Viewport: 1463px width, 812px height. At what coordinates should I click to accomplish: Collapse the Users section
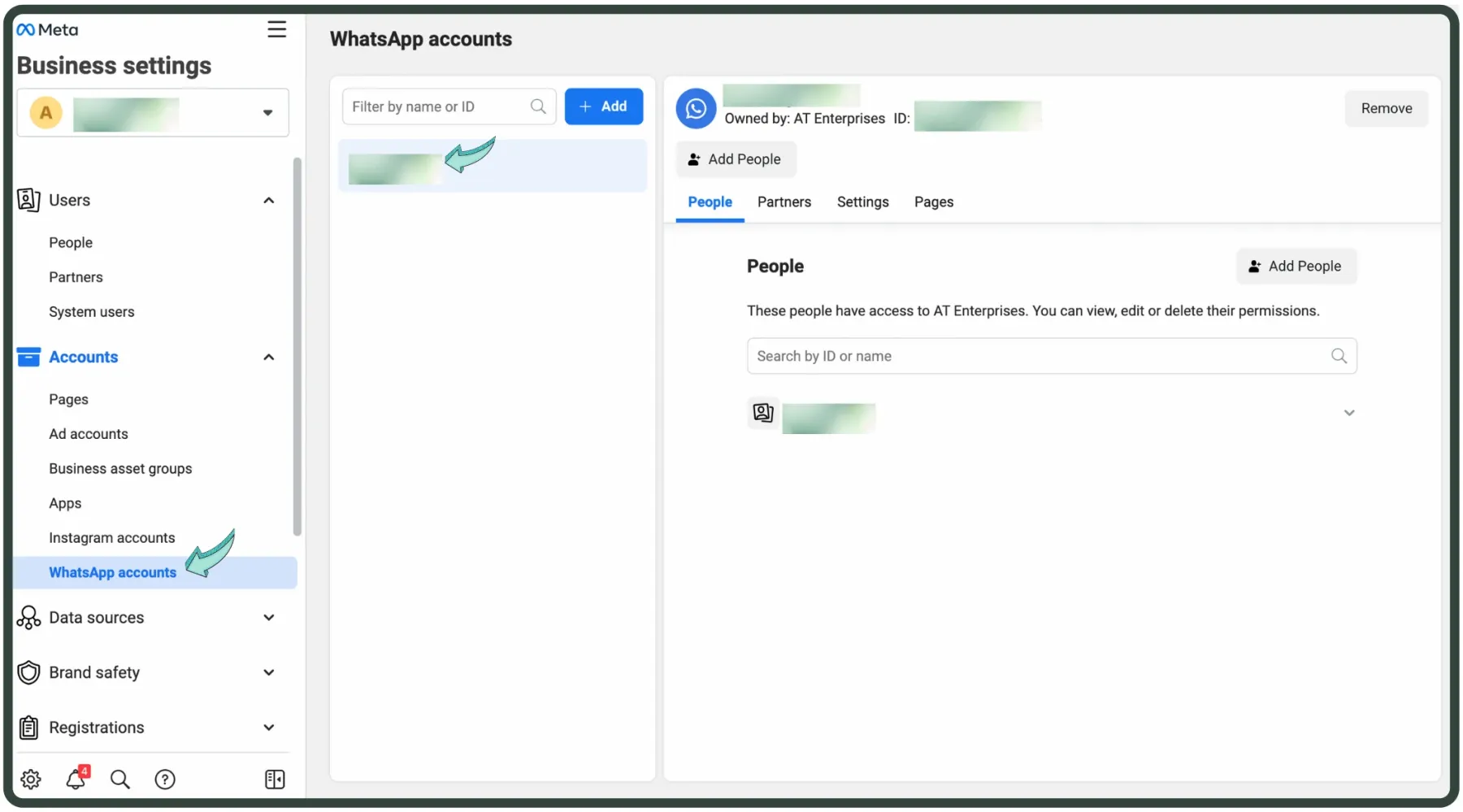click(269, 201)
